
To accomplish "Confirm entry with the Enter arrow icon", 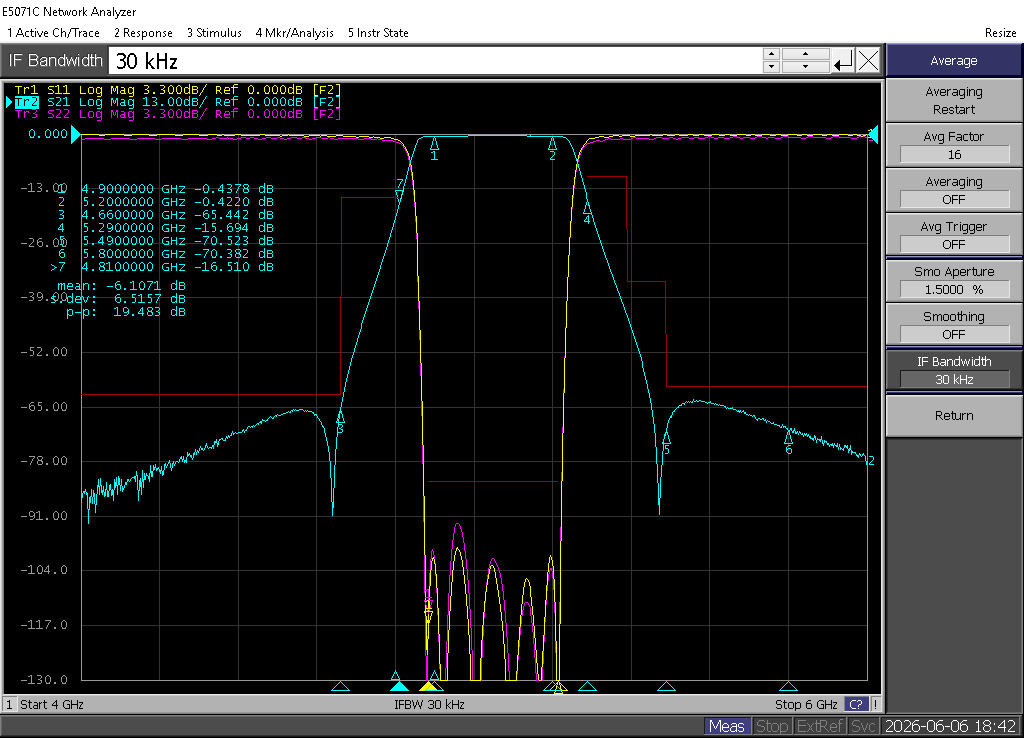I will point(843,61).
